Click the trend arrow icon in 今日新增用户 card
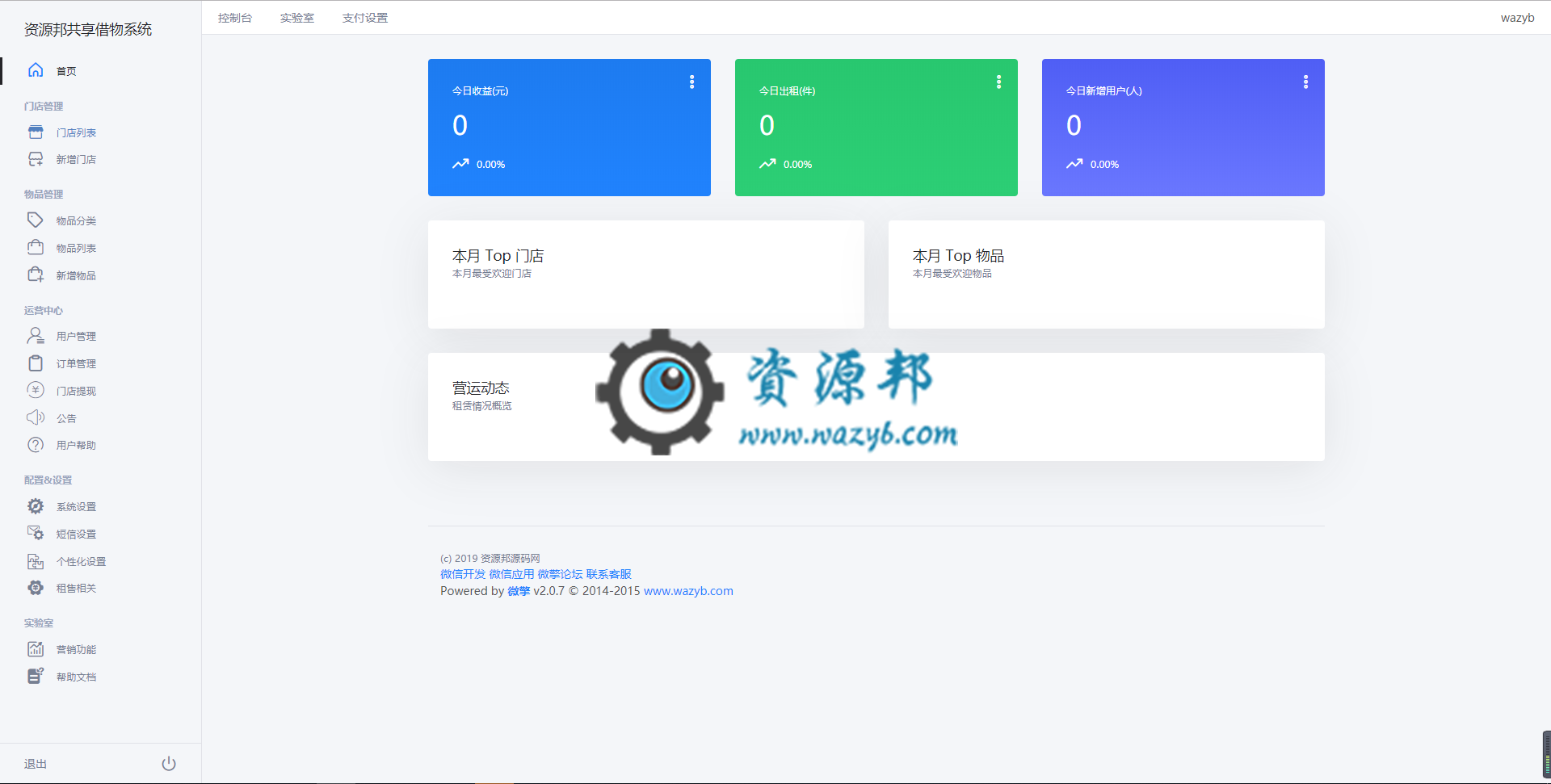Viewport: 1551px width, 784px height. click(x=1074, y=164)
